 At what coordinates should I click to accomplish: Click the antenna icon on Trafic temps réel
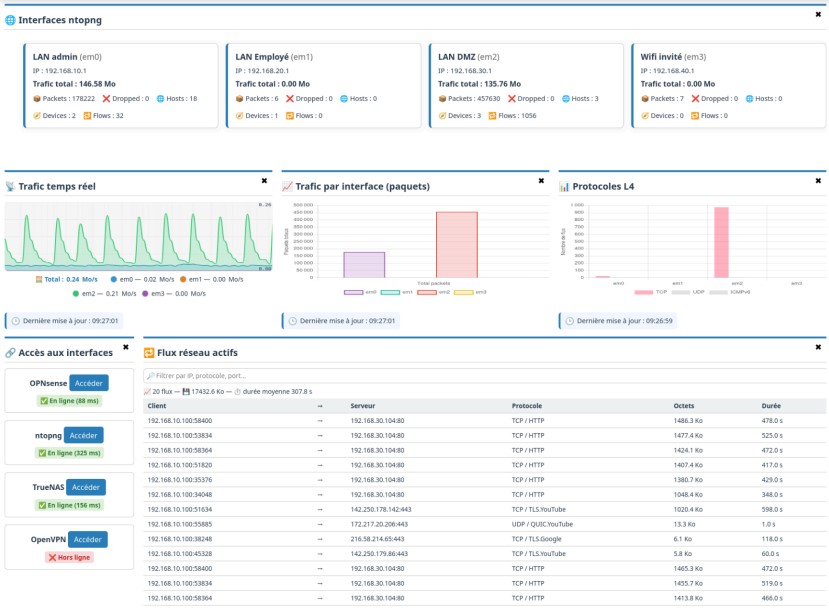tap(11, 187)
